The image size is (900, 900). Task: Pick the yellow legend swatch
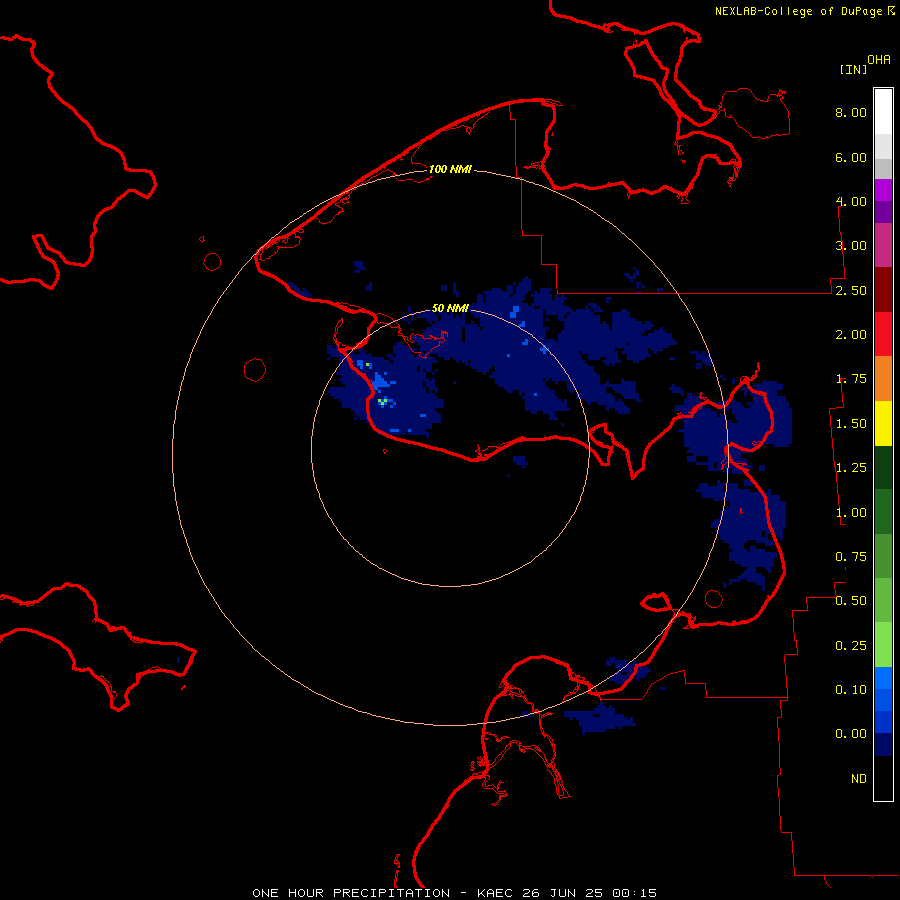883,423
